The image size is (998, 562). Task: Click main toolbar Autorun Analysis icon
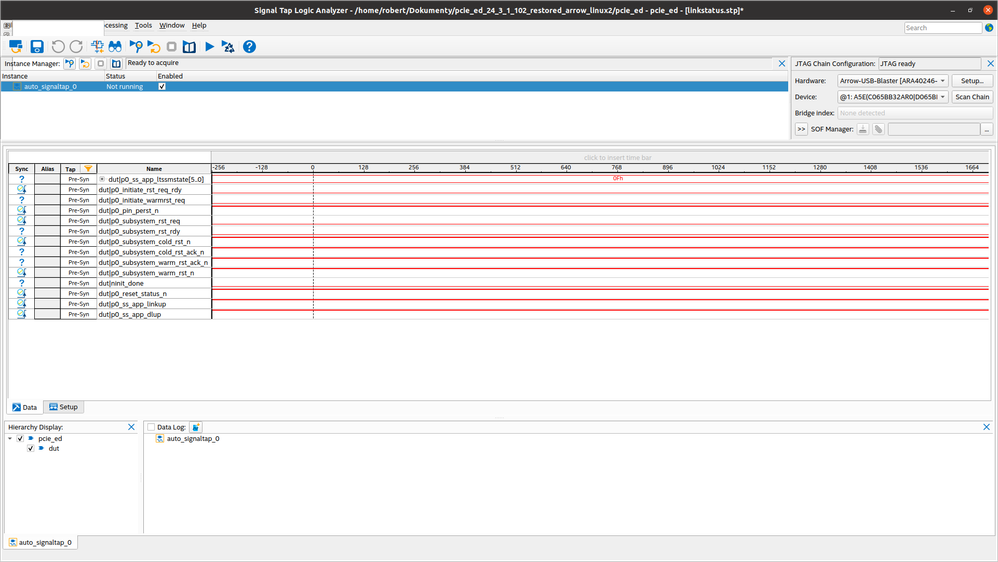pyautogui.click(x=154, y=46)
